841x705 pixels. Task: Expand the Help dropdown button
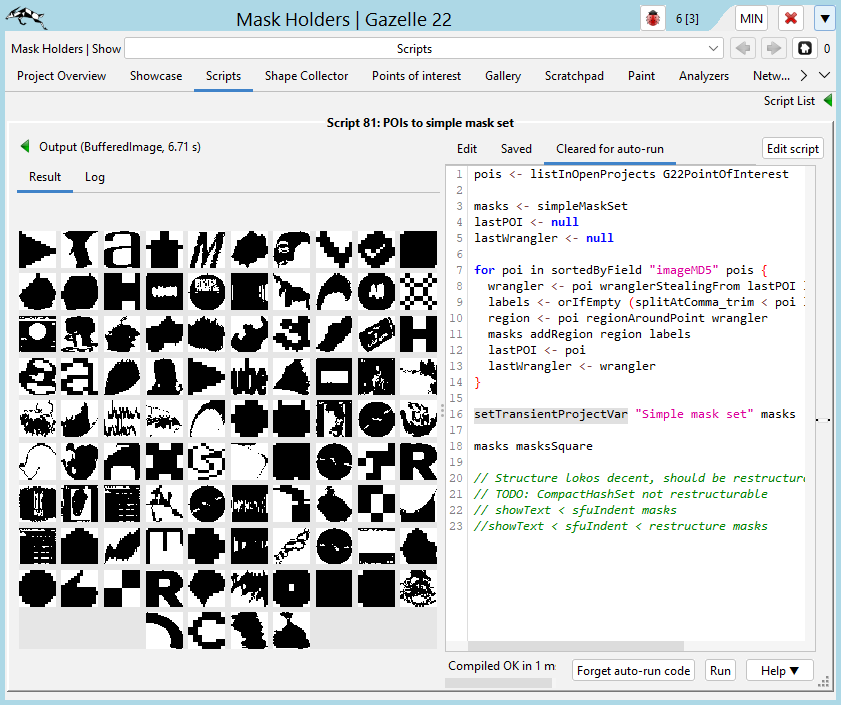pos(780,671)
